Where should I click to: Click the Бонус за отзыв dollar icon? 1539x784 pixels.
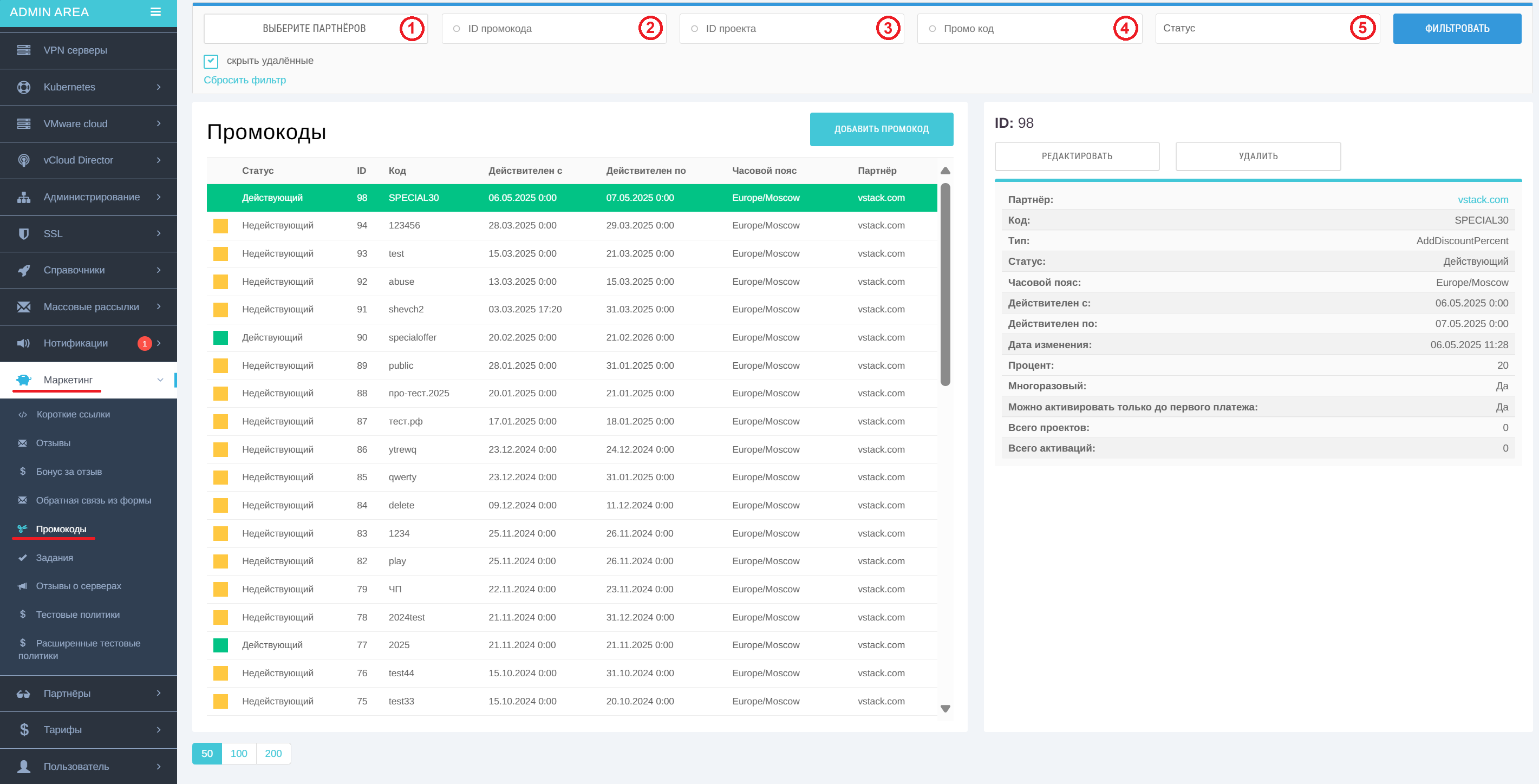(23, 472)
